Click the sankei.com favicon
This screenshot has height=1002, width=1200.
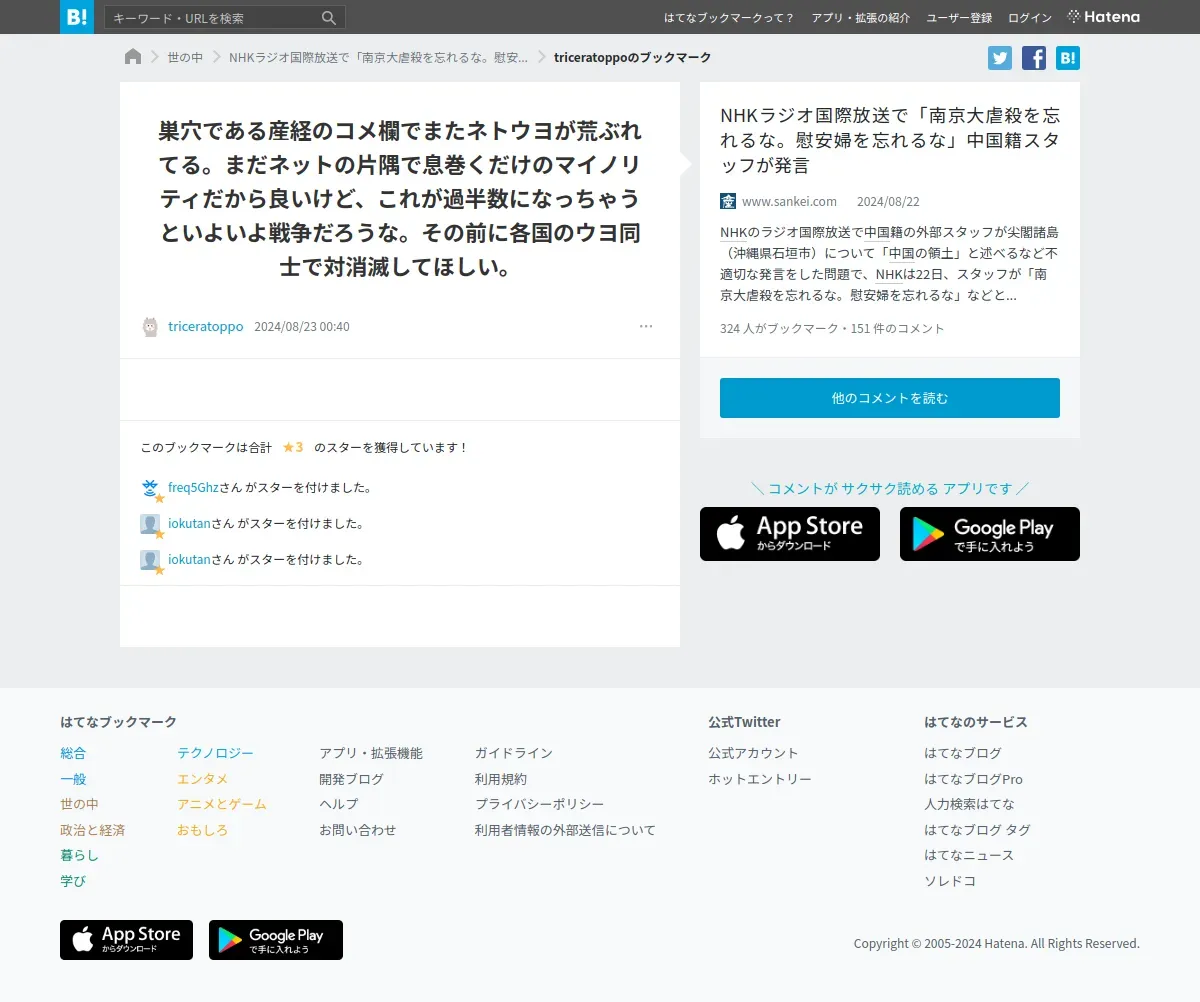[x=728, y=201]
